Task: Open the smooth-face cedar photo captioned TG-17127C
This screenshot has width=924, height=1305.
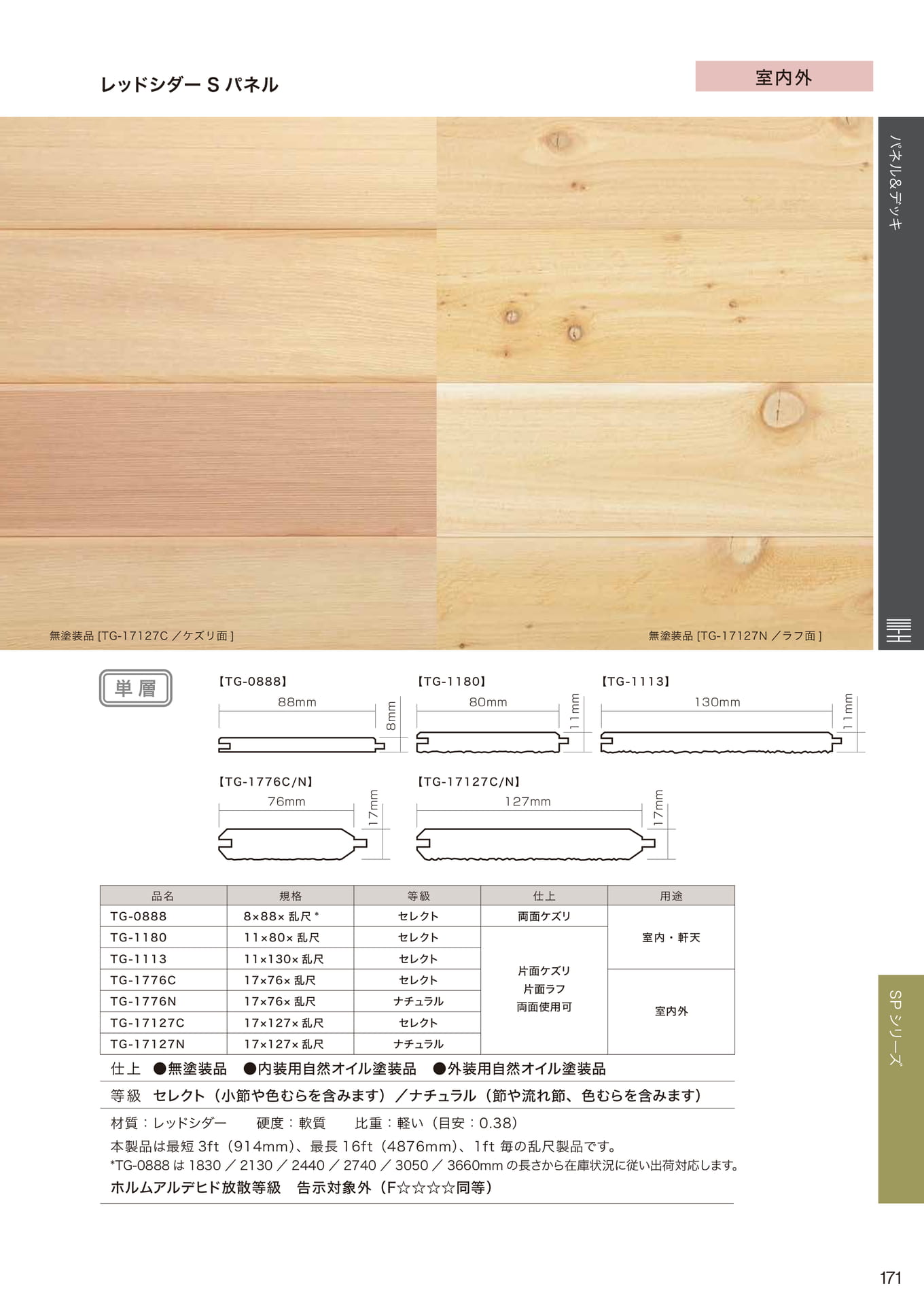Action: point(218,383)
